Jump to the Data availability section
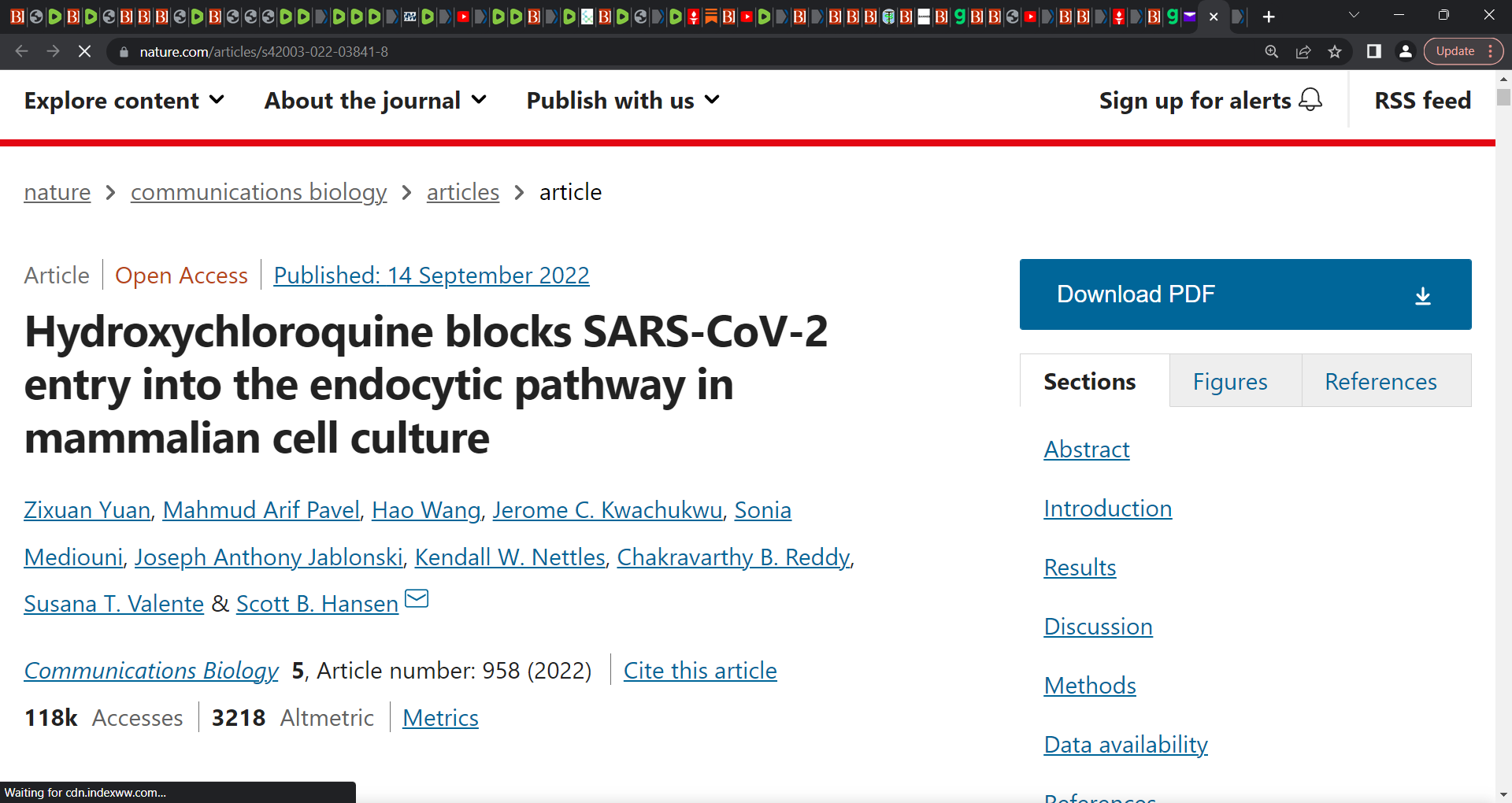The height and width of the screenshot is (803, 1512). [1126, 745]
